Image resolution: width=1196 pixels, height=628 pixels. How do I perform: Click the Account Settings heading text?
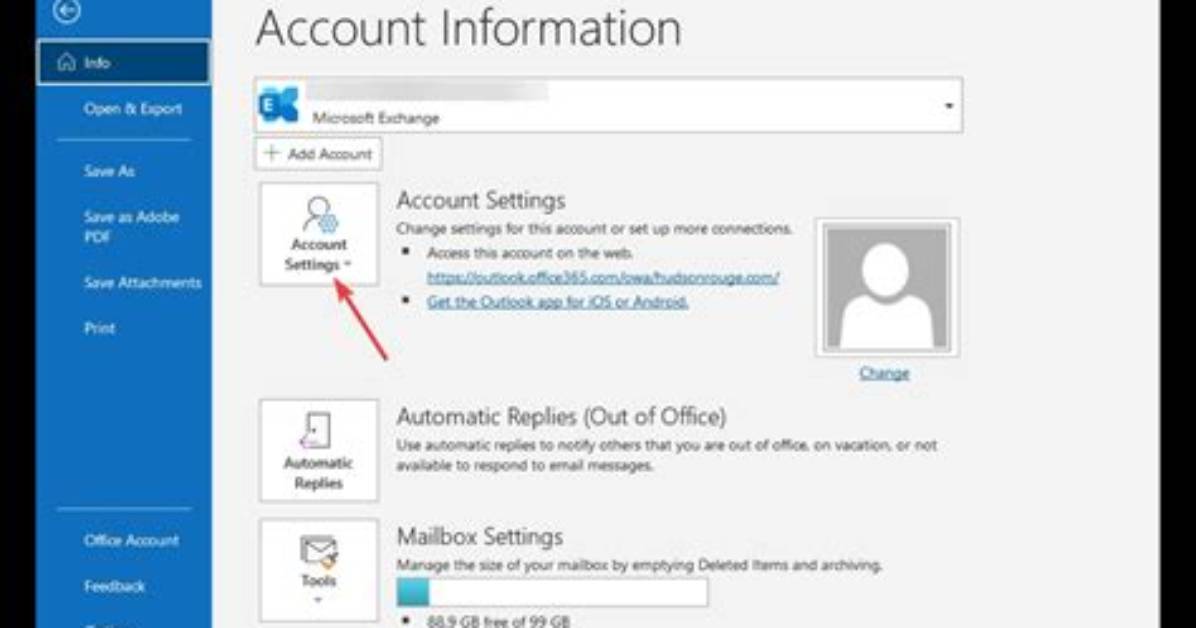point(481,201)
